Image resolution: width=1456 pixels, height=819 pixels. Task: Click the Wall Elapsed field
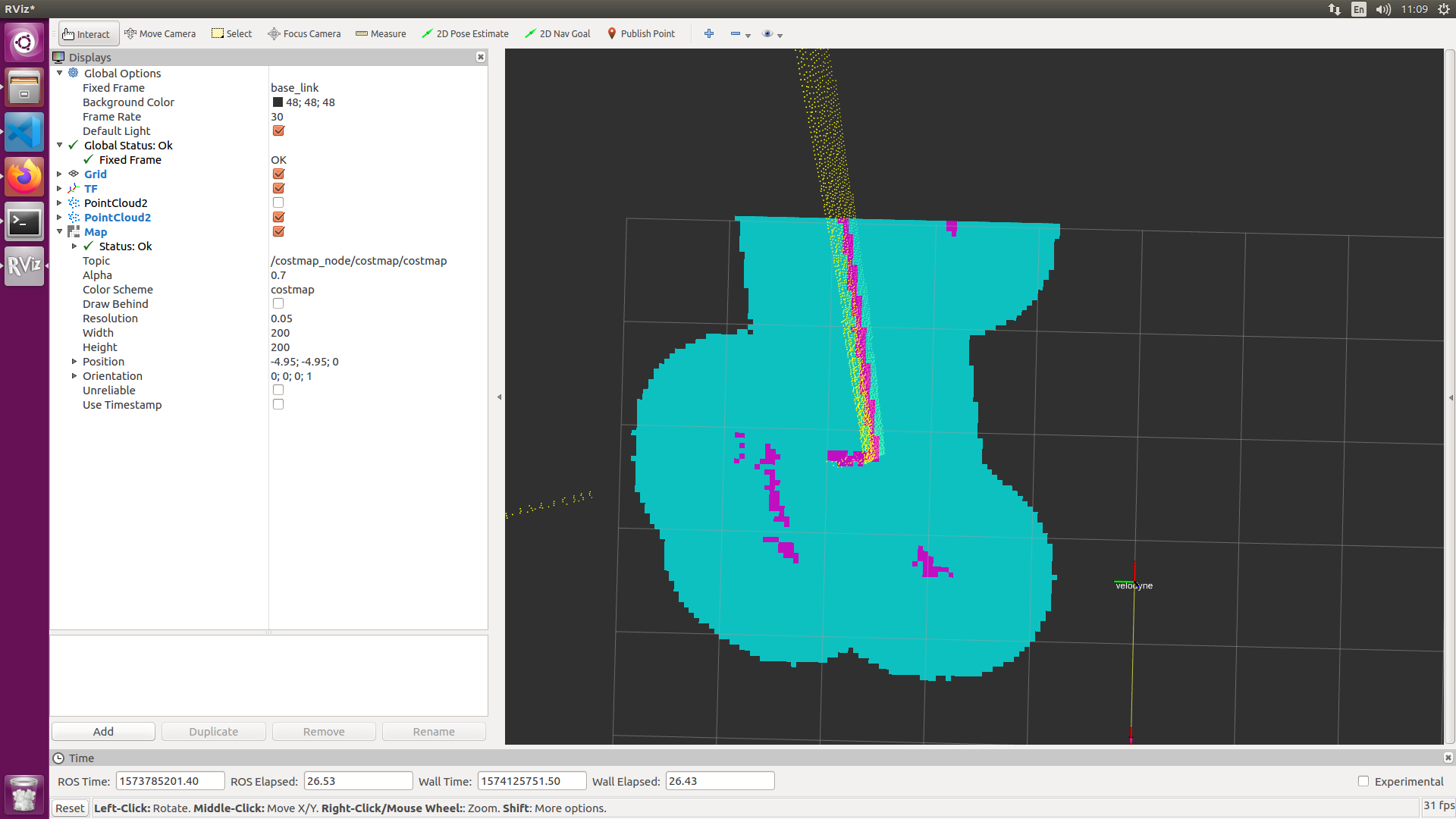click(720, 781)
